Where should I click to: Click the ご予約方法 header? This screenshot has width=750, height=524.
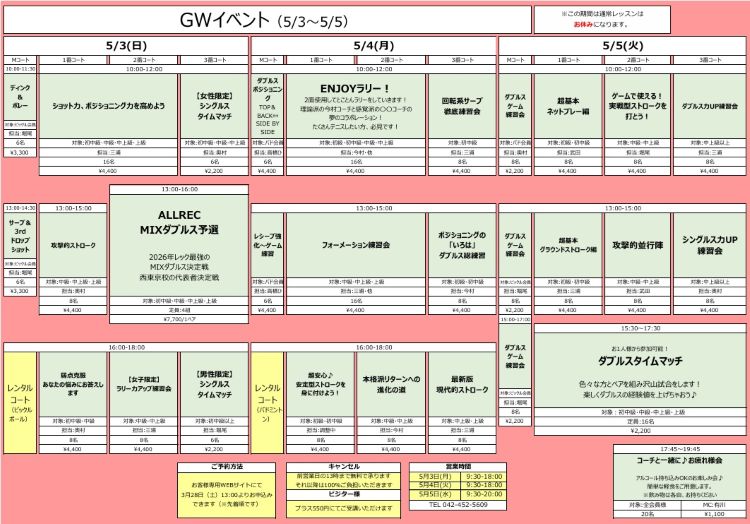click(x=228, y=467)
